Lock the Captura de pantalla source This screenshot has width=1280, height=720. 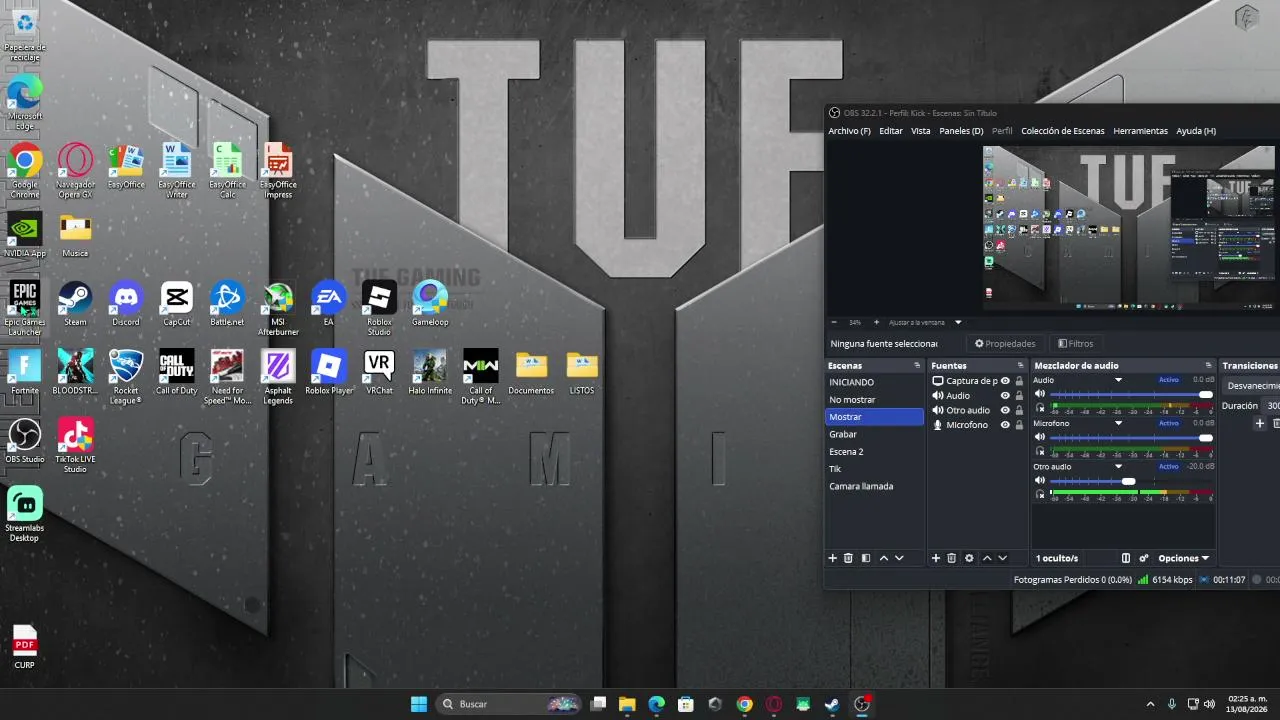(x=1019, y=381)
